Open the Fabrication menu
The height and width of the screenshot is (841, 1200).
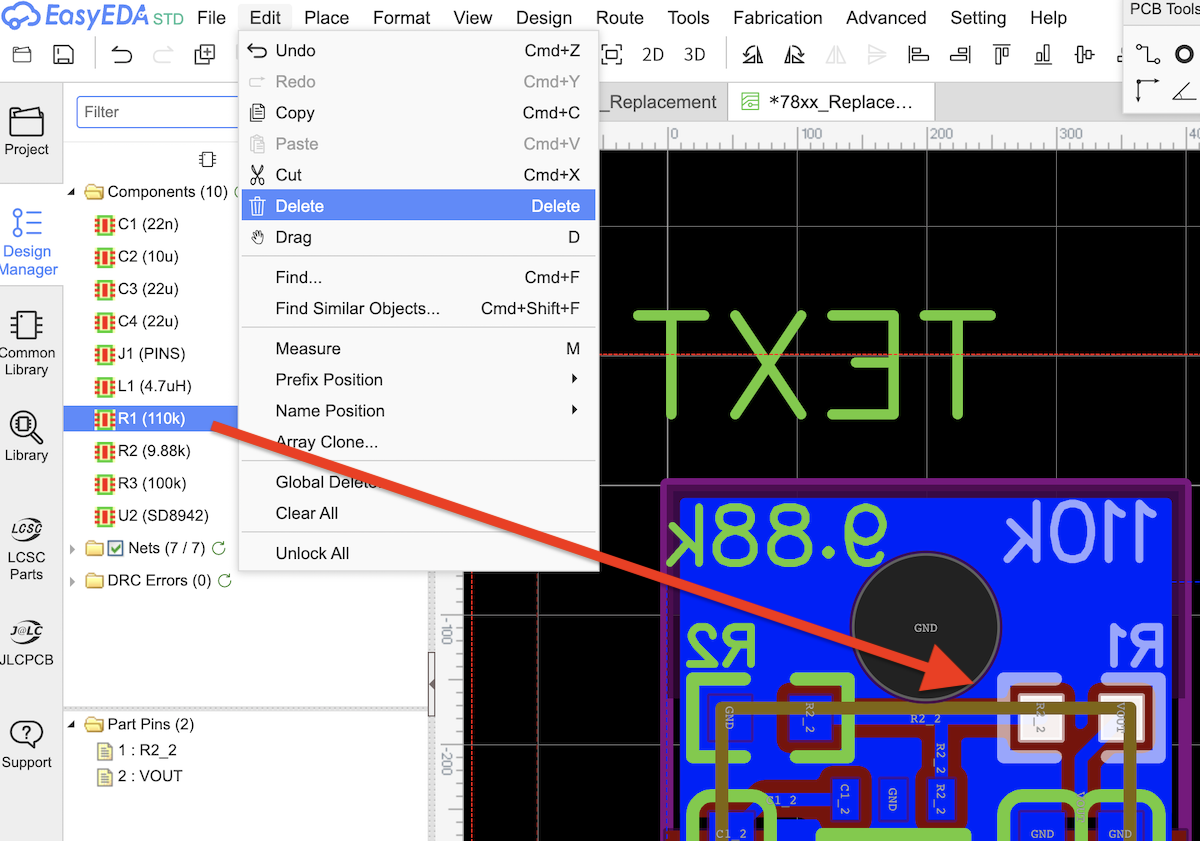(778, 18)
